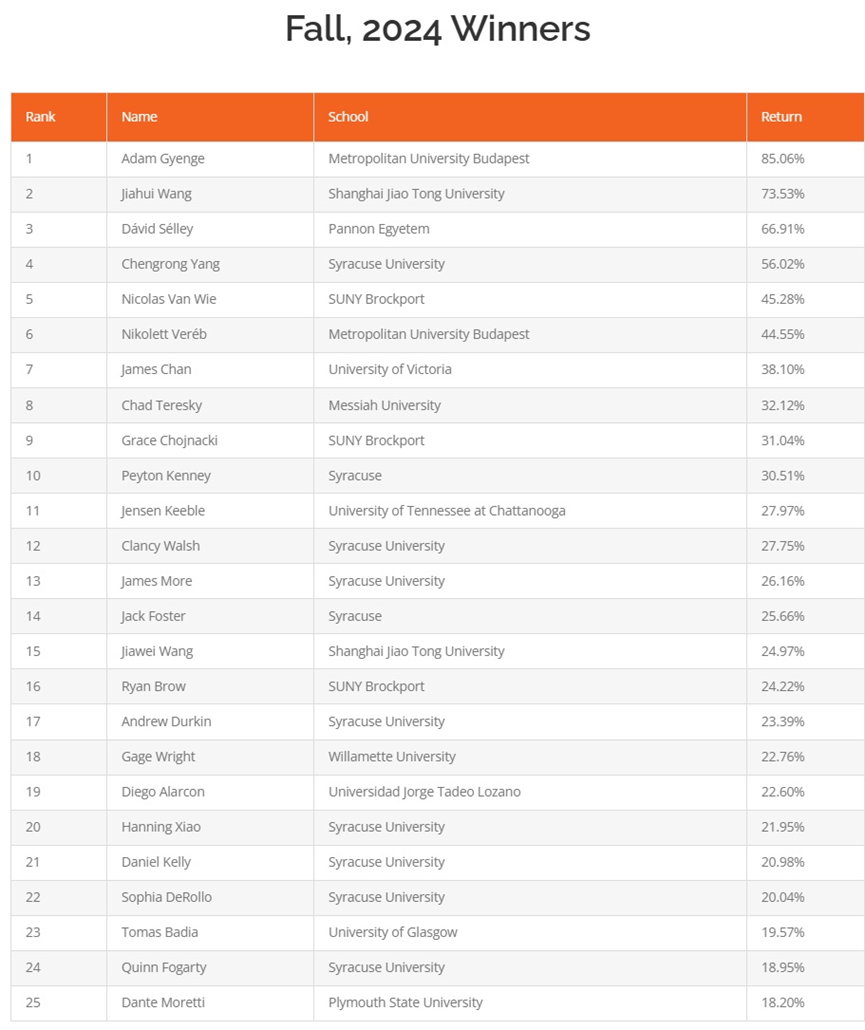Click the Pannon Egyetem school cell
This screenshot has height=1030, width=865.
[x=379, y=229]
